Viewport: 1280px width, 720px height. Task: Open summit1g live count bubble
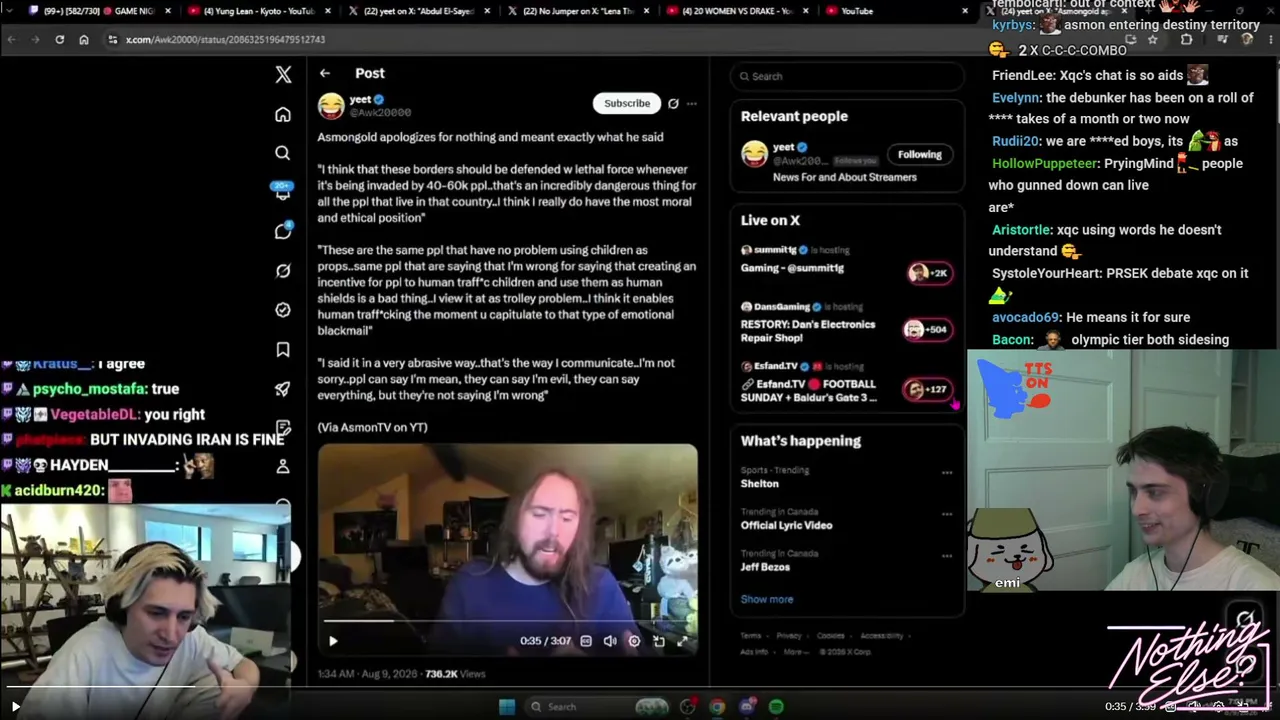(929, 273)
